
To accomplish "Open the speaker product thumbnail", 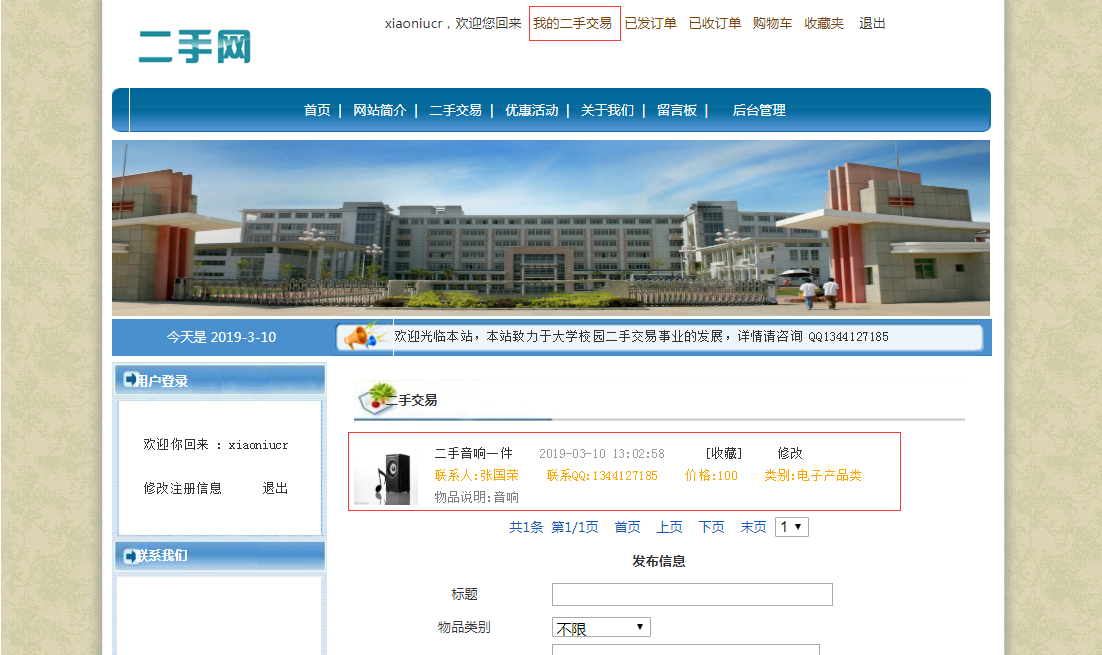I will pyautogui.click(x=387, y=477).
